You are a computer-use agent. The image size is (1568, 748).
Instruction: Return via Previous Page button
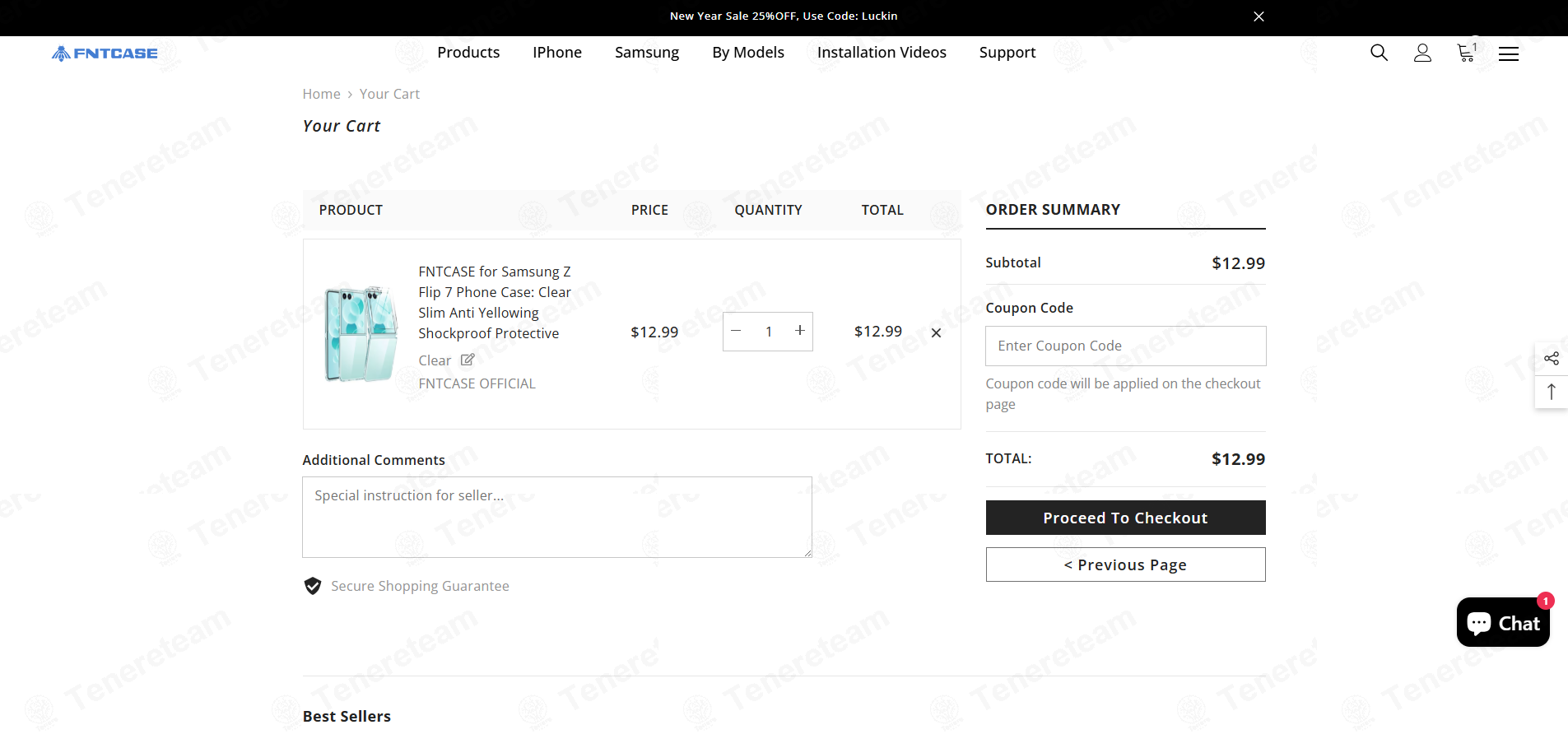pos(1125,564)
